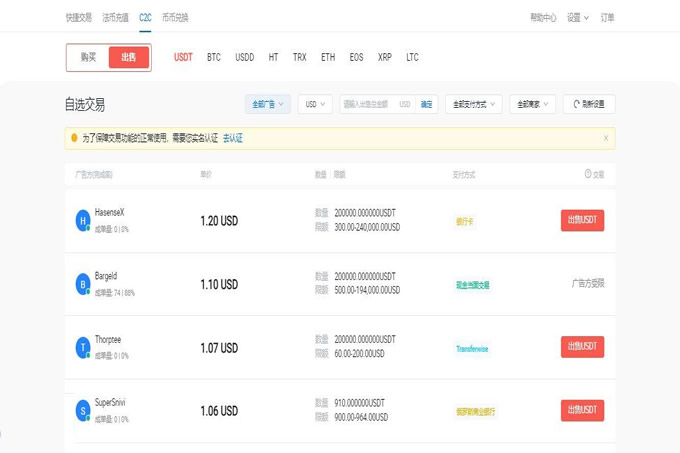Expand the 全部商家 merchant dropdown
Image resolution: width=680 pixels, height=453 pixels.
click(x=533, y=104)
